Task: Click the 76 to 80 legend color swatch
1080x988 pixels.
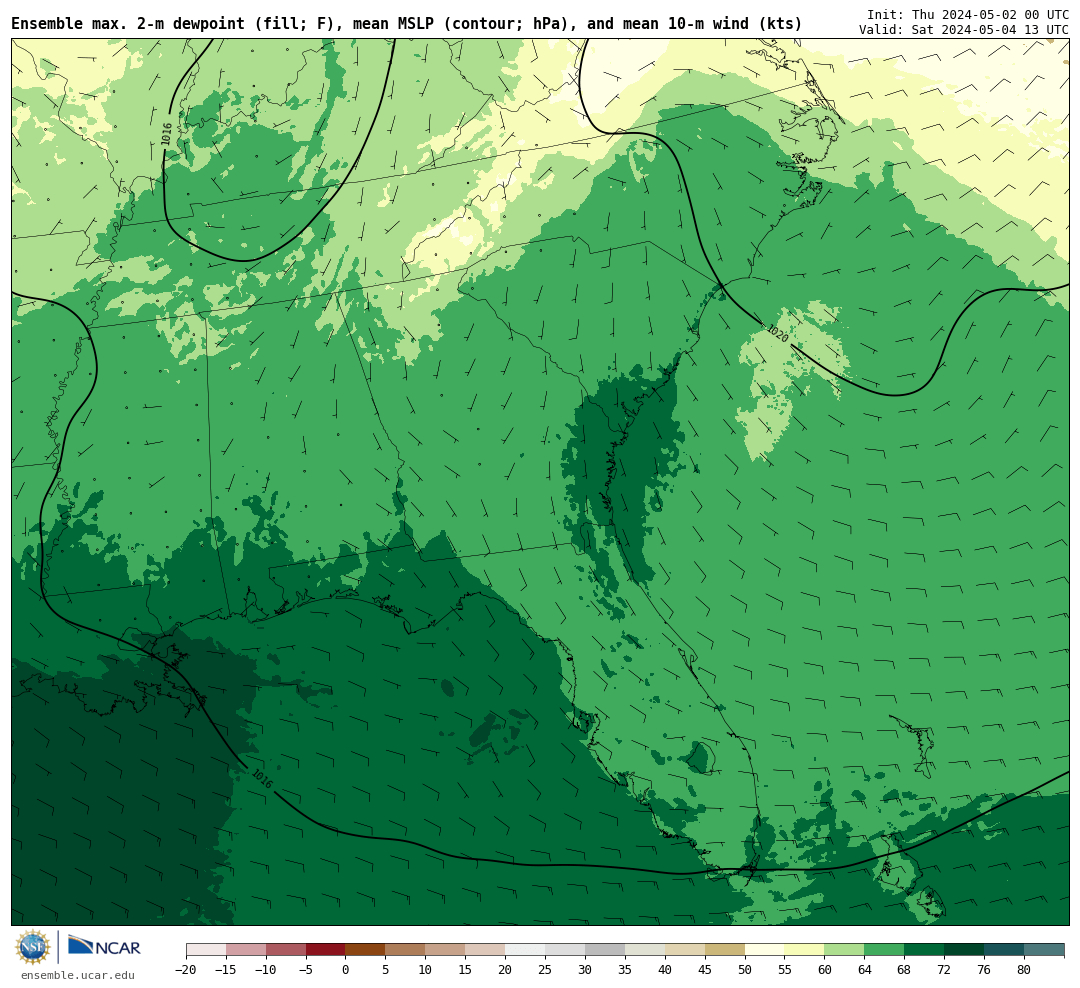Action: 1005,950
